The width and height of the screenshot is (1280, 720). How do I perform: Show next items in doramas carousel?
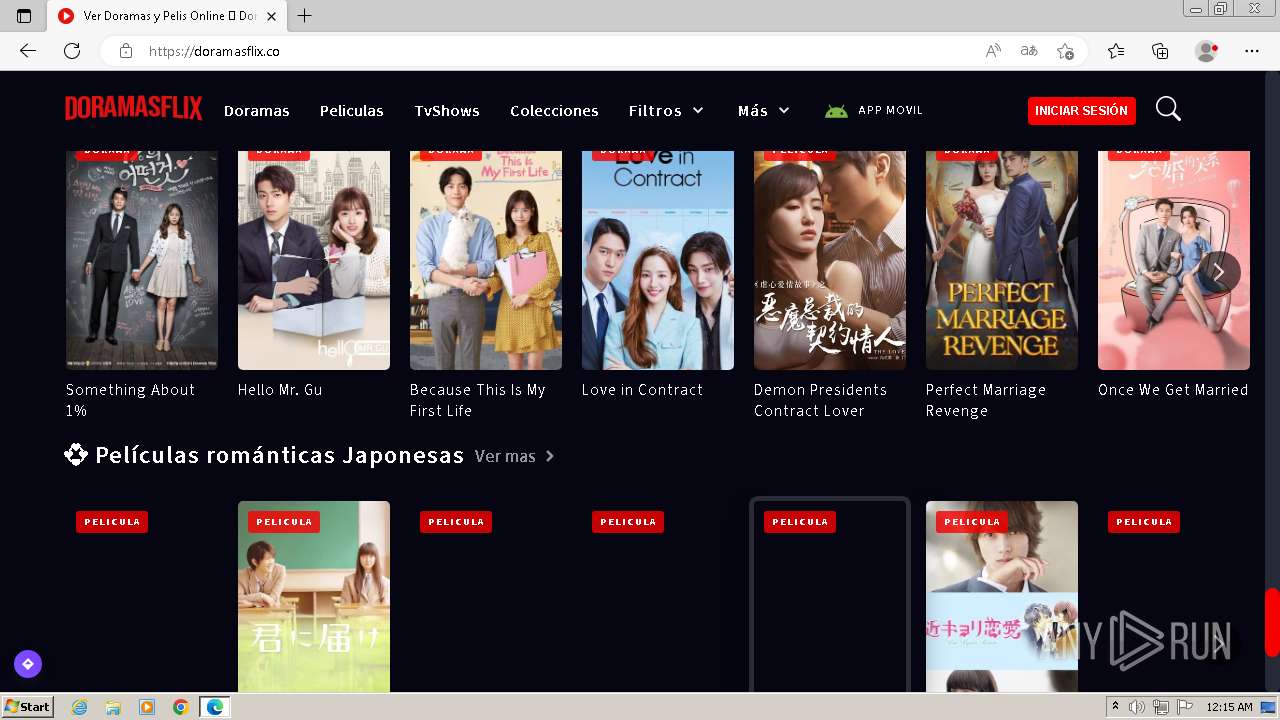(x=1219, y=272)
